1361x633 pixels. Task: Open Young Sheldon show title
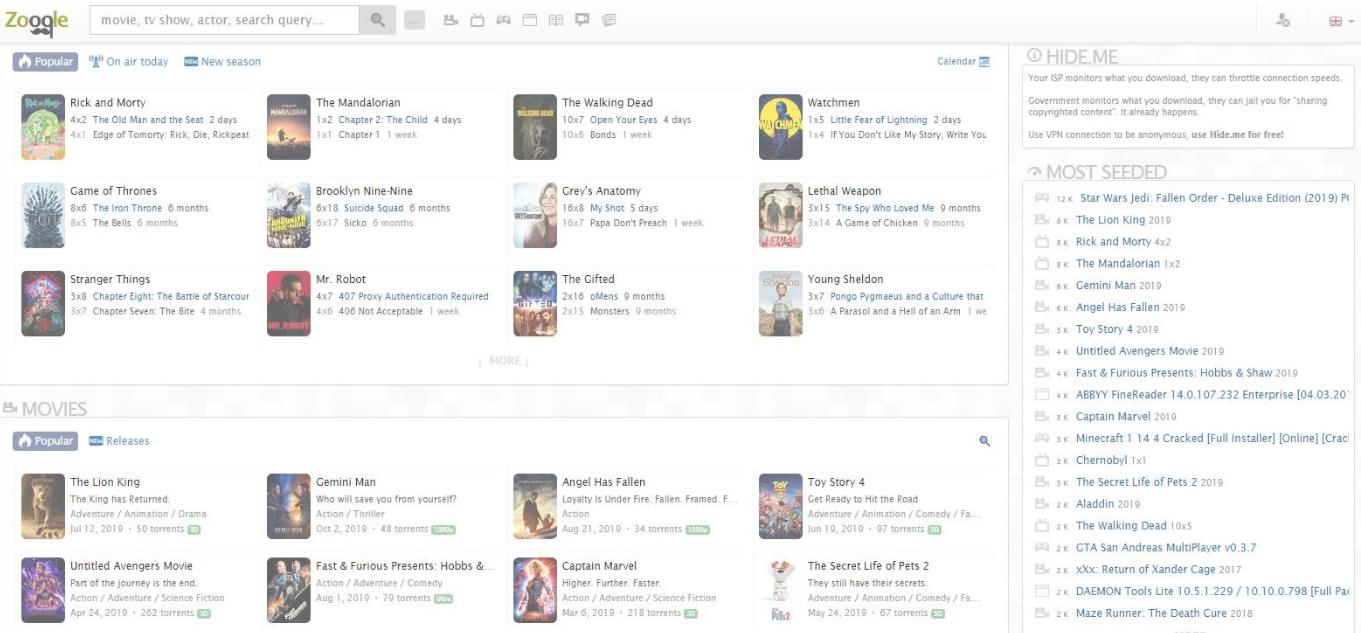(846, 279)
